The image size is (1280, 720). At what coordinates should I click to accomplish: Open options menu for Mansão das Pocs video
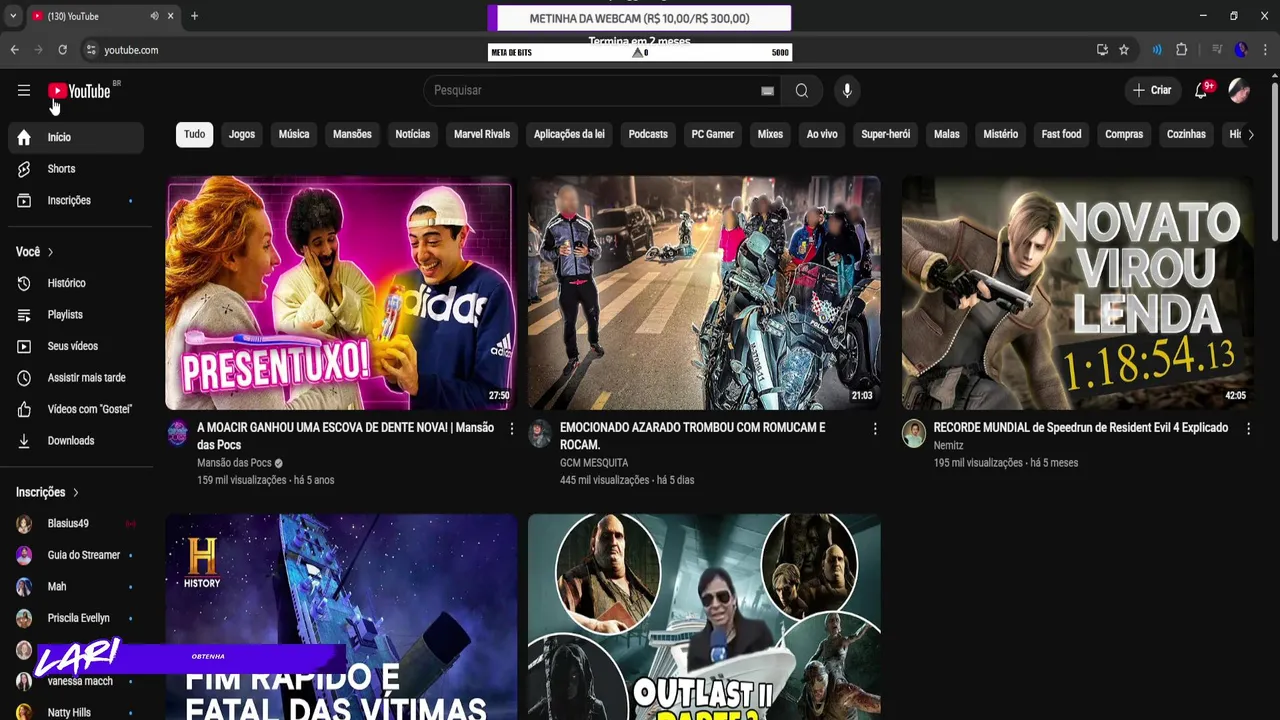click(x=512, y=429)
